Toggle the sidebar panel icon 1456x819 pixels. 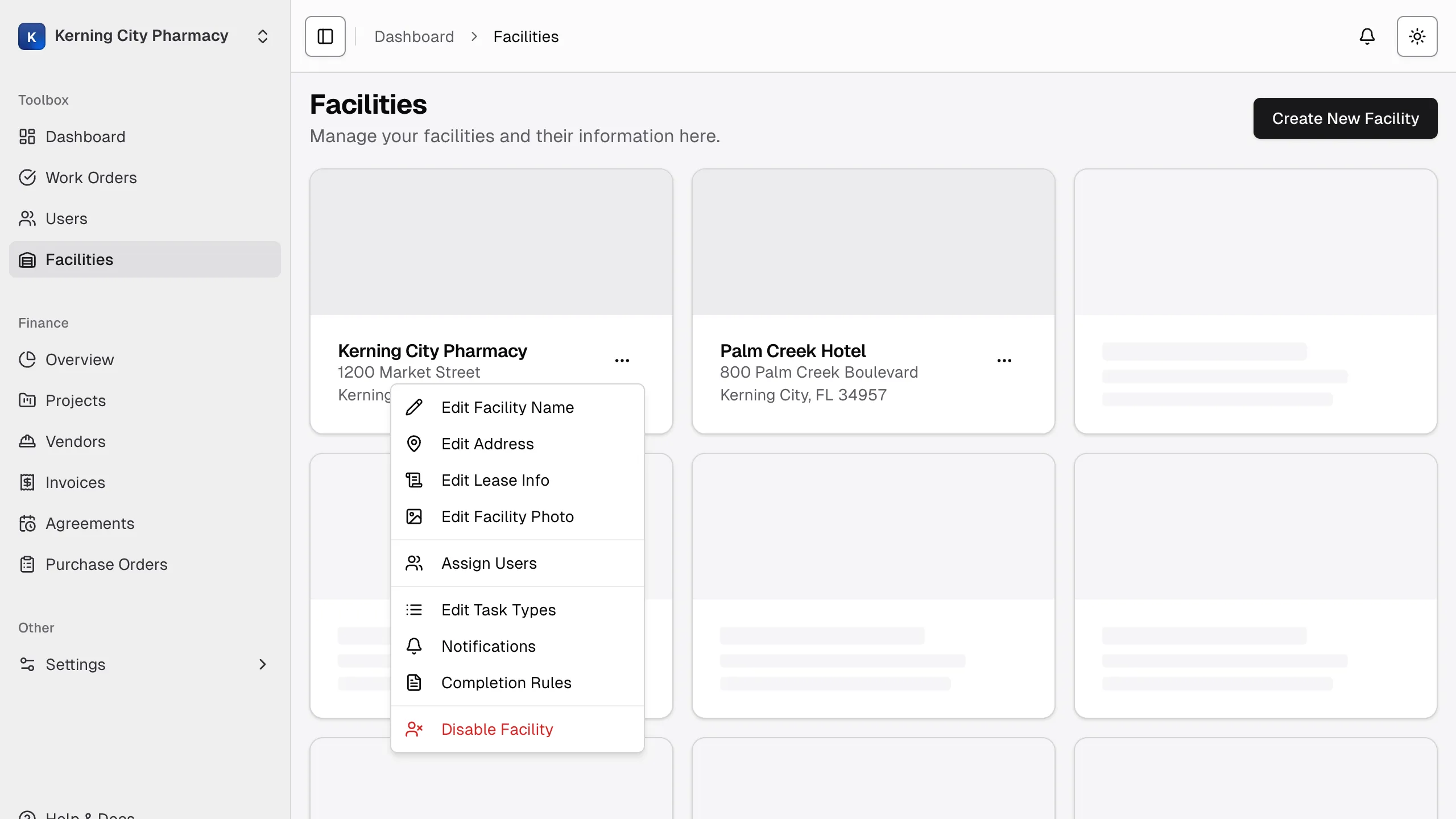coord(325,36)
